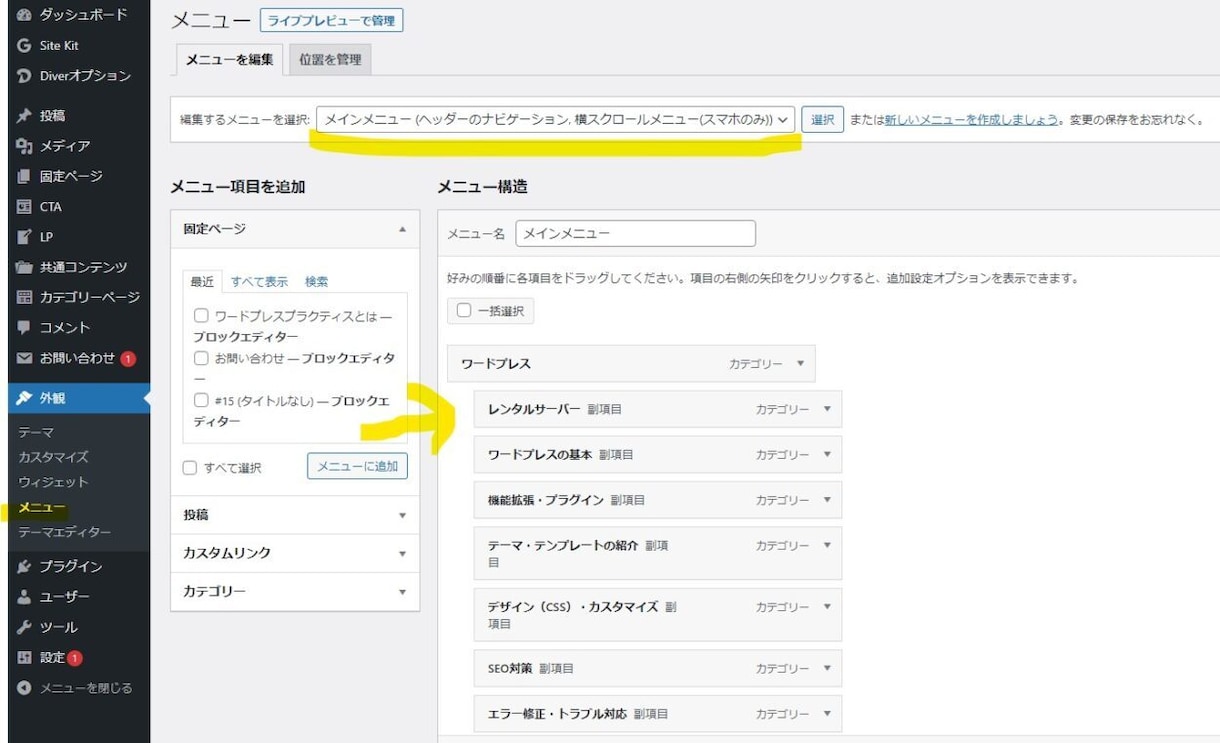Open the menu selection dropdown
Viewport: 1220px width, 743px height.
click(x=556, y=119)
